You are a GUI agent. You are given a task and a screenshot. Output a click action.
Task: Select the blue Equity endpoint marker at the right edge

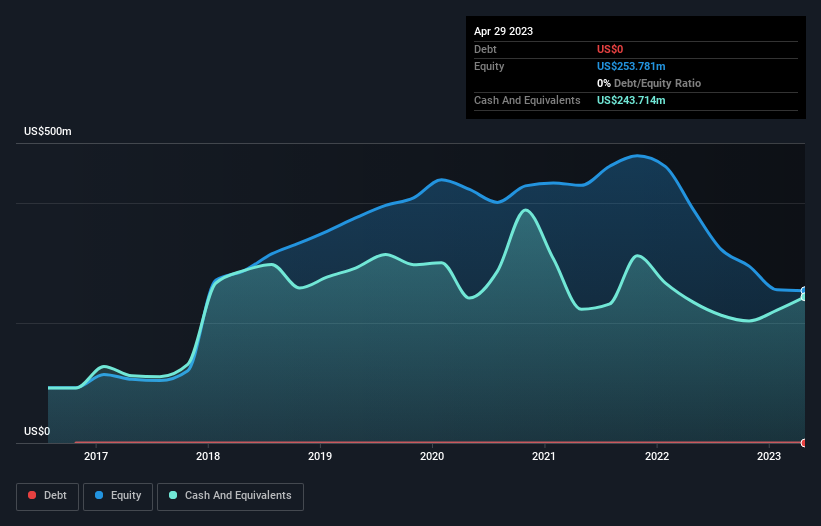point(804,291)
